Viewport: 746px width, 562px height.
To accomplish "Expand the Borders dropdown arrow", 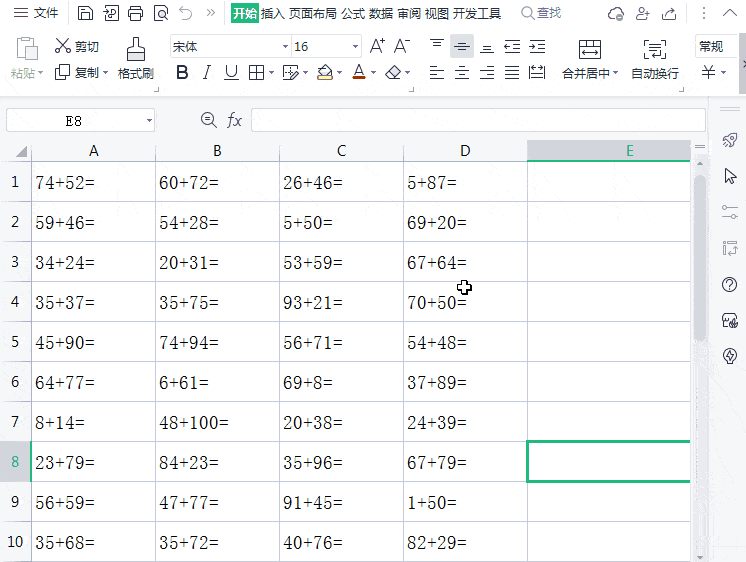I will pos(271,73).
